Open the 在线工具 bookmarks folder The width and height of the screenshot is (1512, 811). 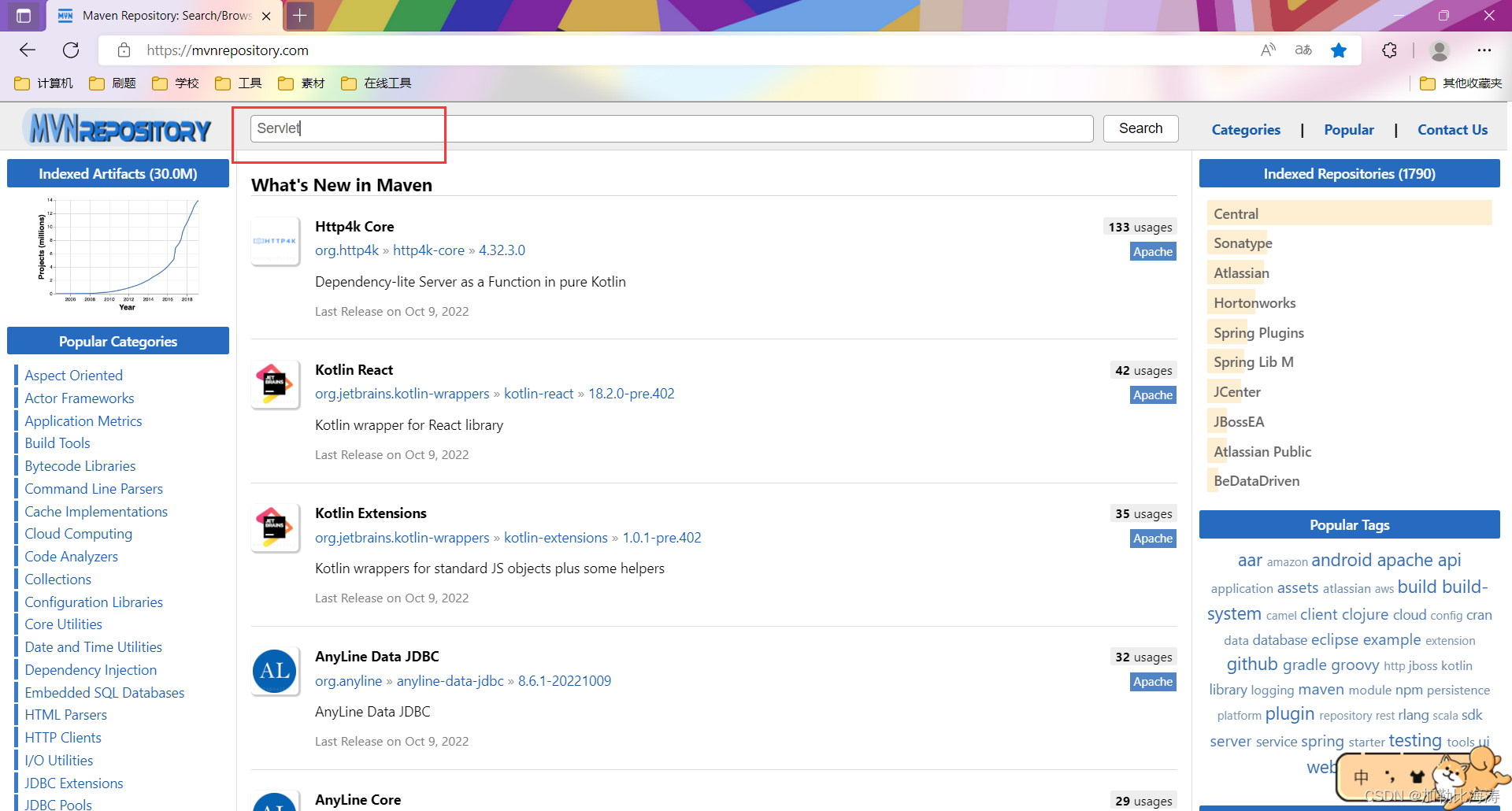pyautogui.click(x=376, y=83)
